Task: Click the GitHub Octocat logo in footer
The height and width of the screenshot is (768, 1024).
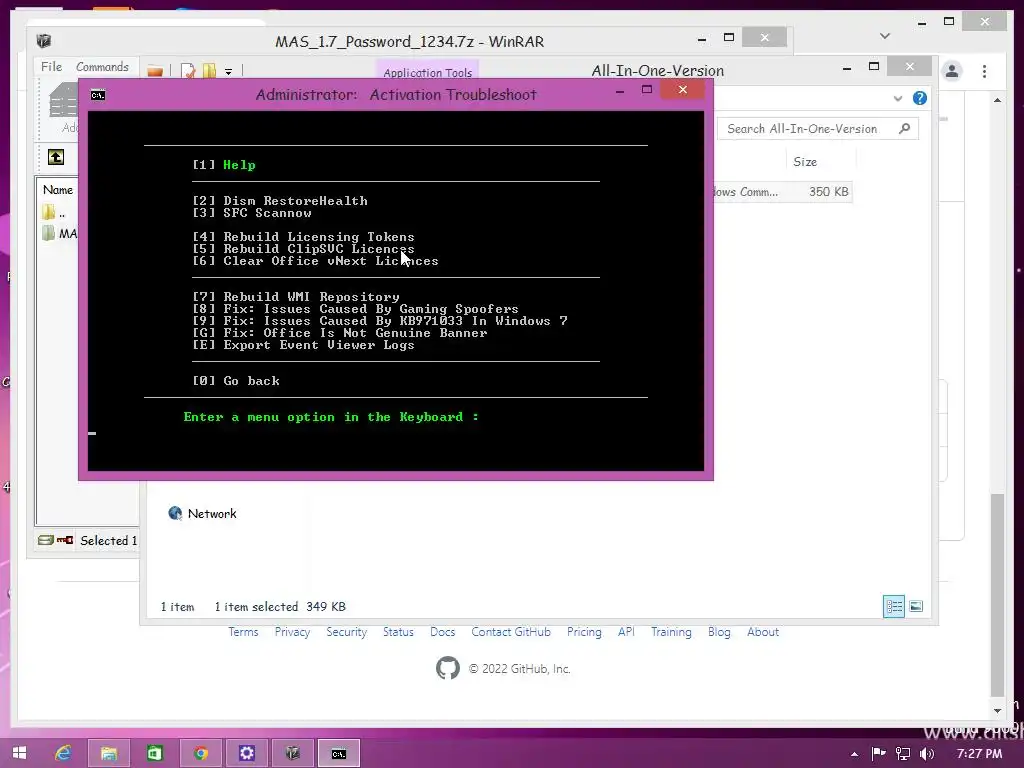Action: point(448,668)
